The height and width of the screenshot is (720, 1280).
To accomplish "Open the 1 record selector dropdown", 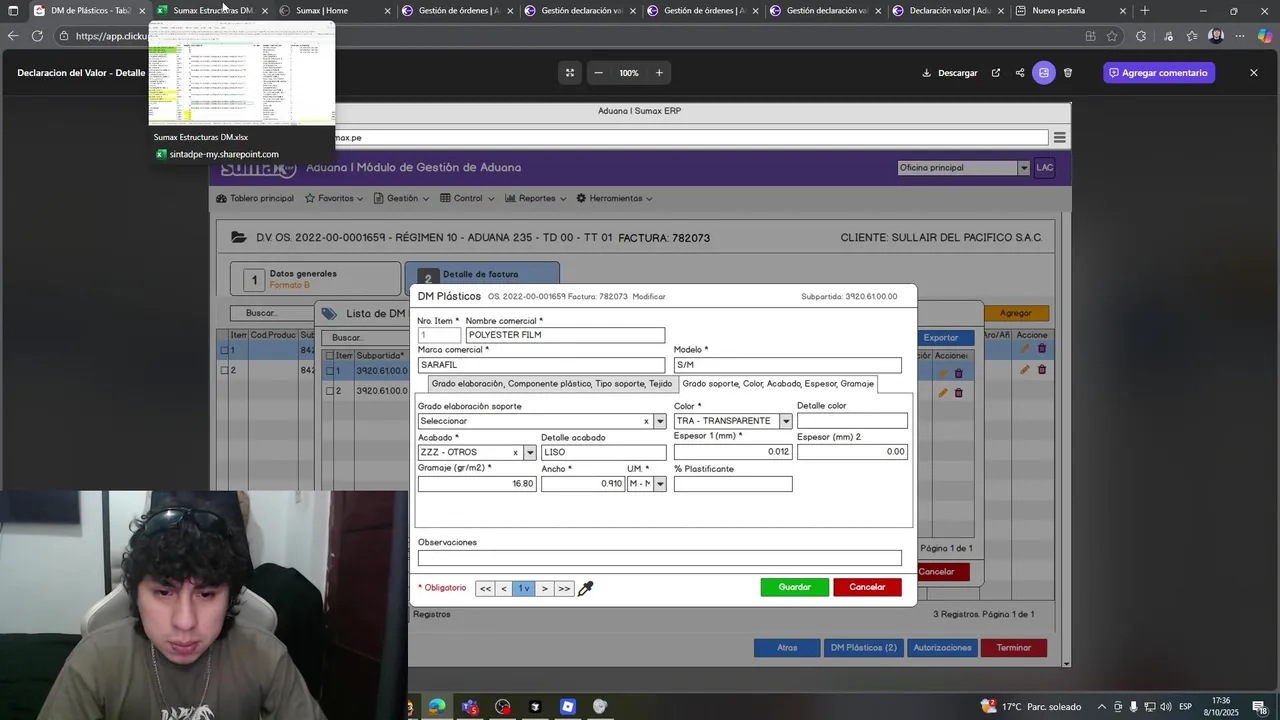I will (x=524, y=588).
